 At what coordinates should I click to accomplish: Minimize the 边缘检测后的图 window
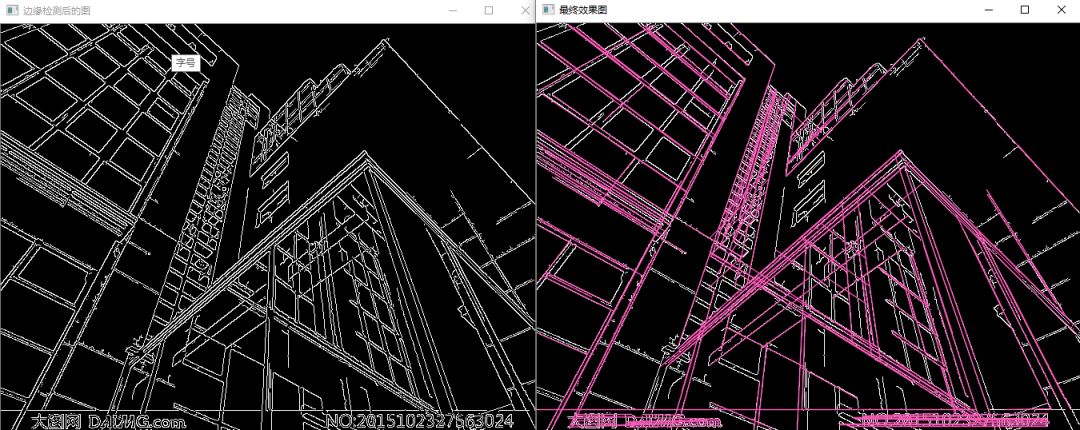click(x=453, y=10)
